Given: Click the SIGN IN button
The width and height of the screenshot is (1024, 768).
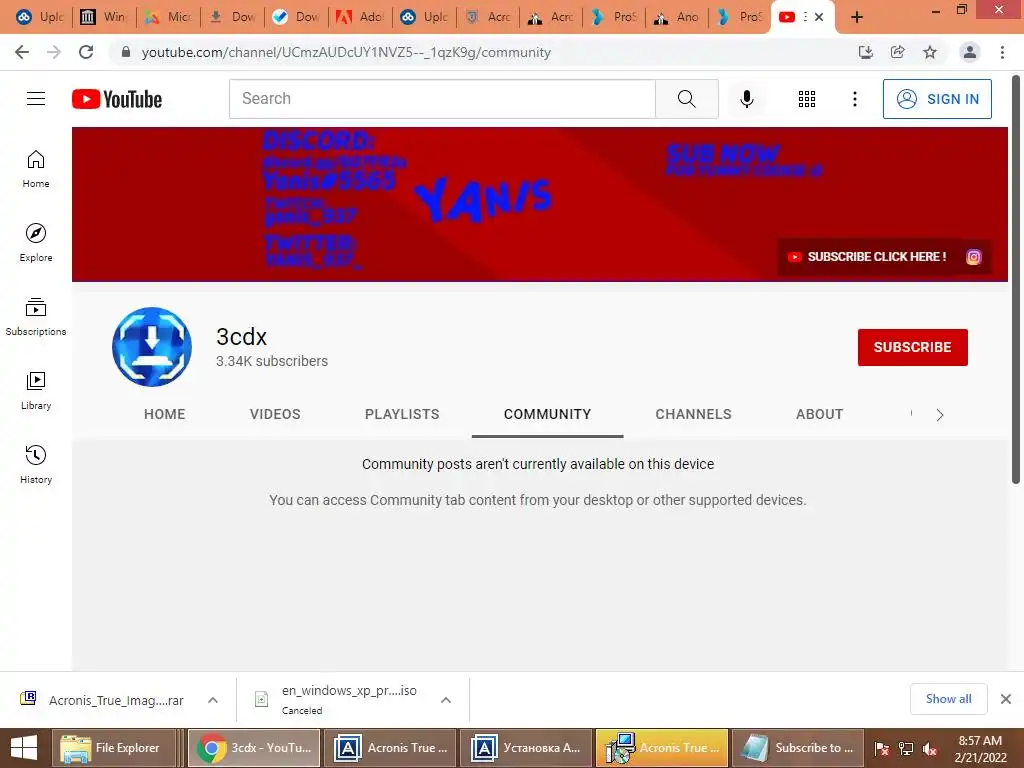Looking at the screenshot, I should (937, 99).
